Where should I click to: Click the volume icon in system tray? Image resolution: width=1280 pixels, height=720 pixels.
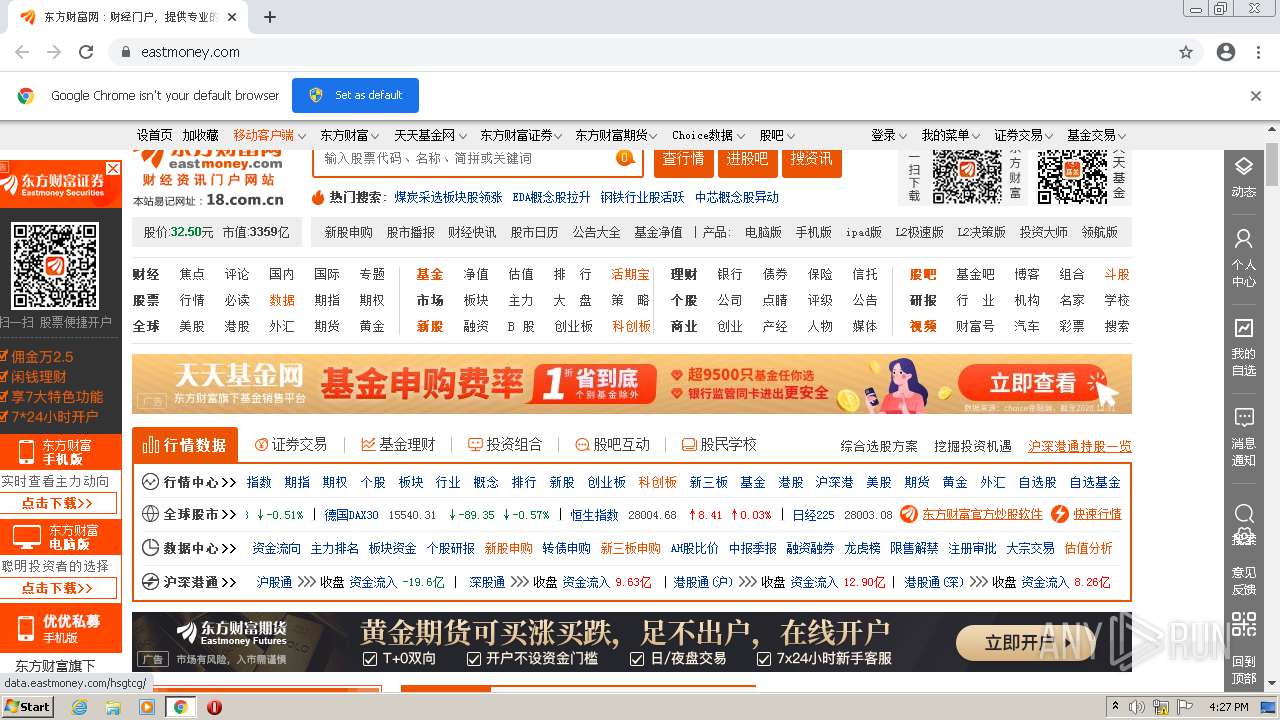(x=1137, y=707)
